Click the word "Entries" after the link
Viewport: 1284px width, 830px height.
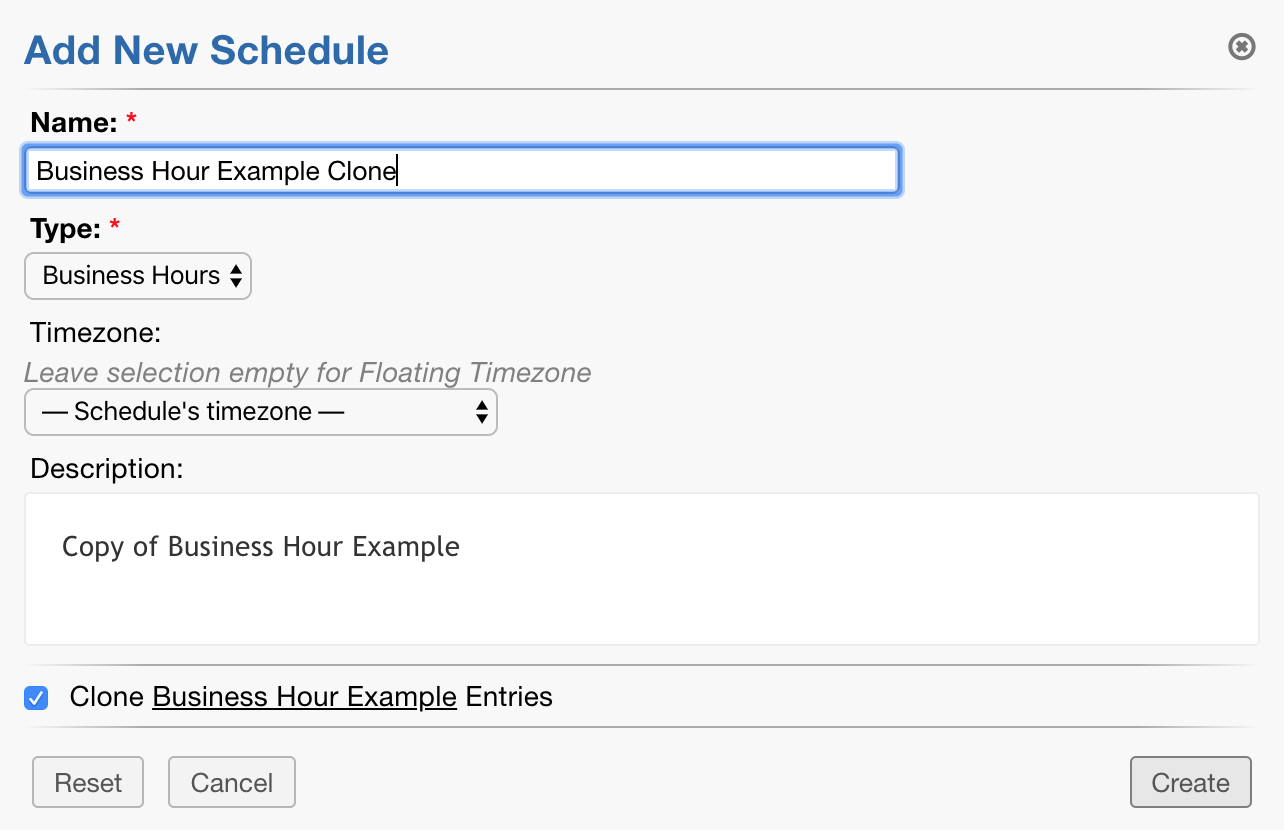509,697
